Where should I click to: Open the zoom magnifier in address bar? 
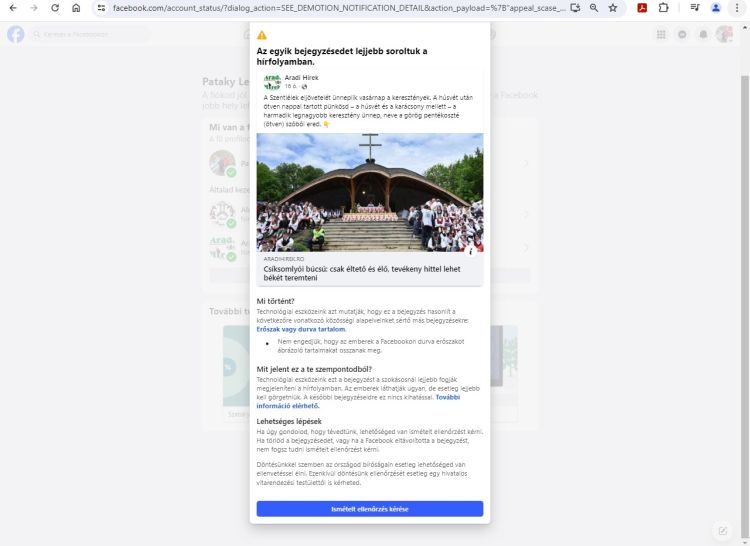click(594, 8)
